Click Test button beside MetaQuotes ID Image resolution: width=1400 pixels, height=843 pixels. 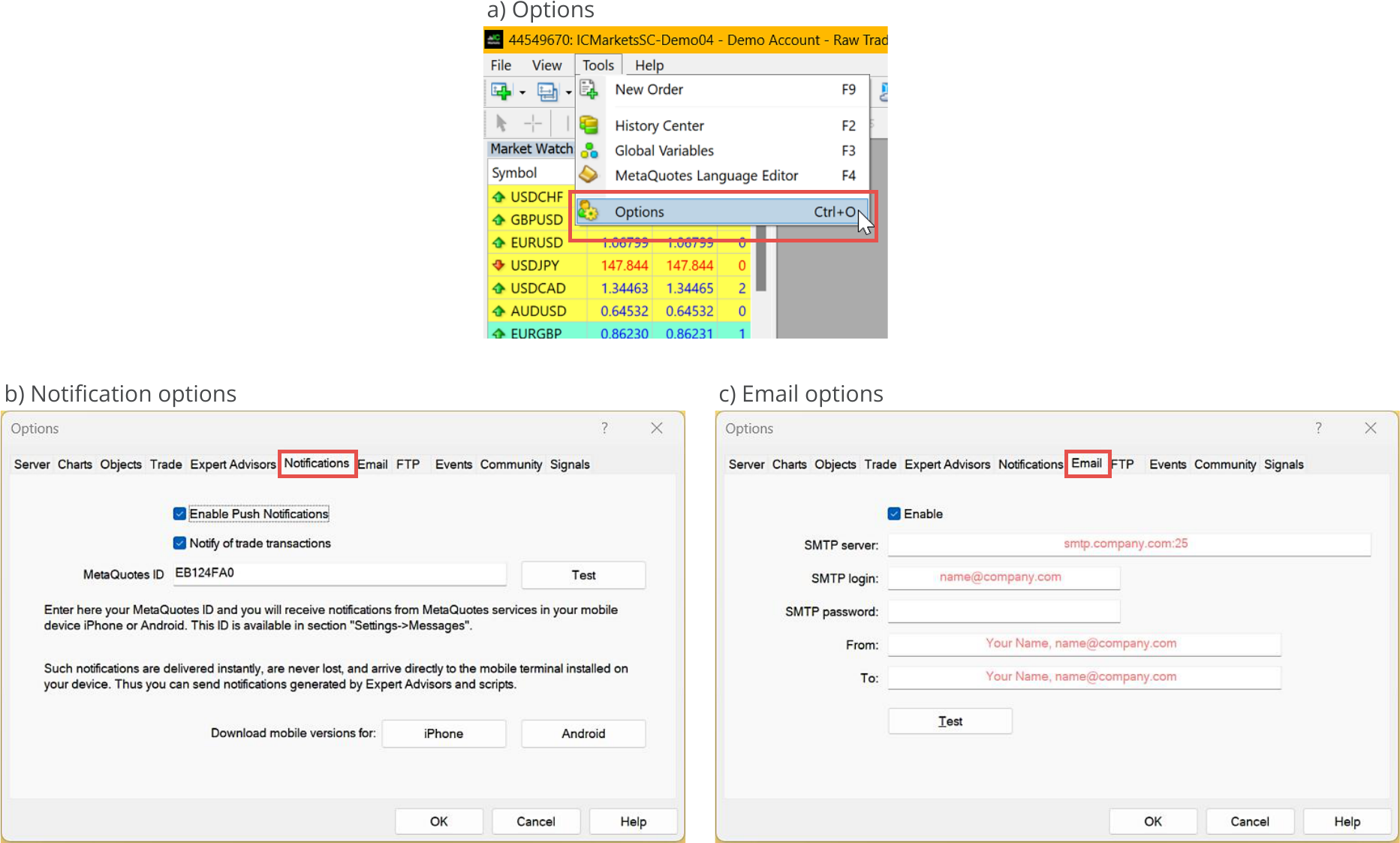[x=583, y=575]
